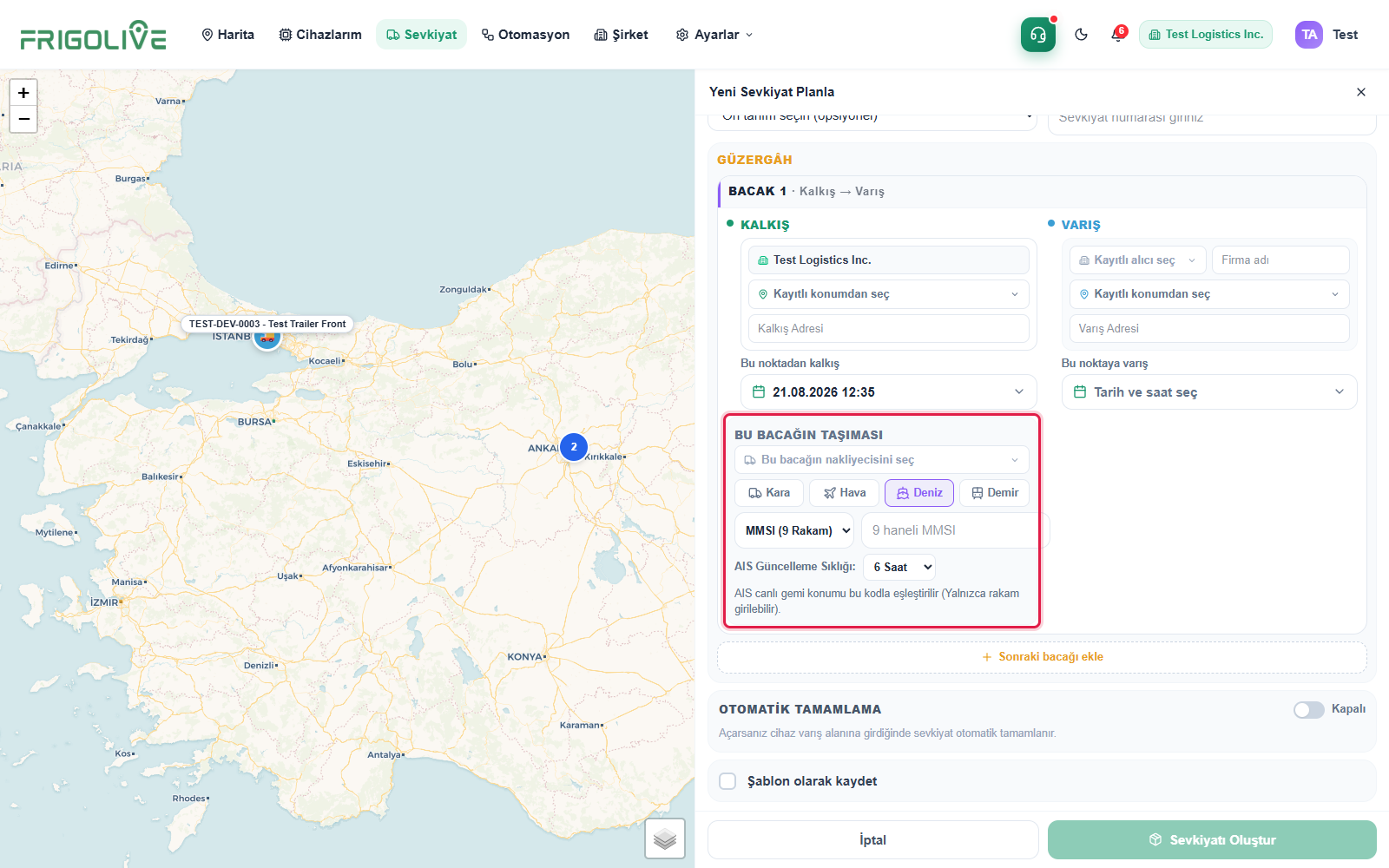The height and width of the screenshot is (868, 1389).
Task: Zoom out on the map
Action: click(x=23, y=119)
